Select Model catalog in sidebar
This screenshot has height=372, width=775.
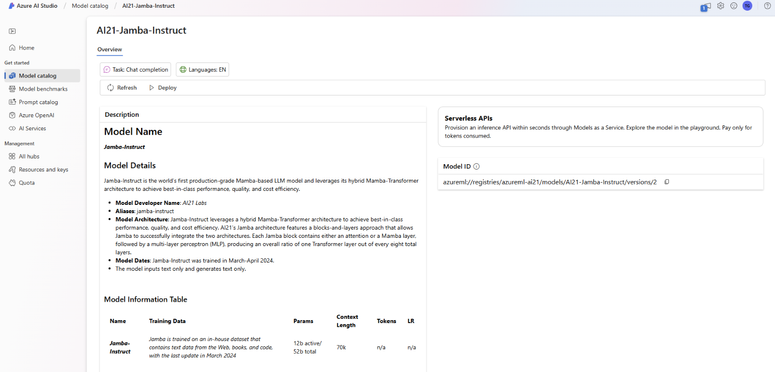click(x=42, y=76)
